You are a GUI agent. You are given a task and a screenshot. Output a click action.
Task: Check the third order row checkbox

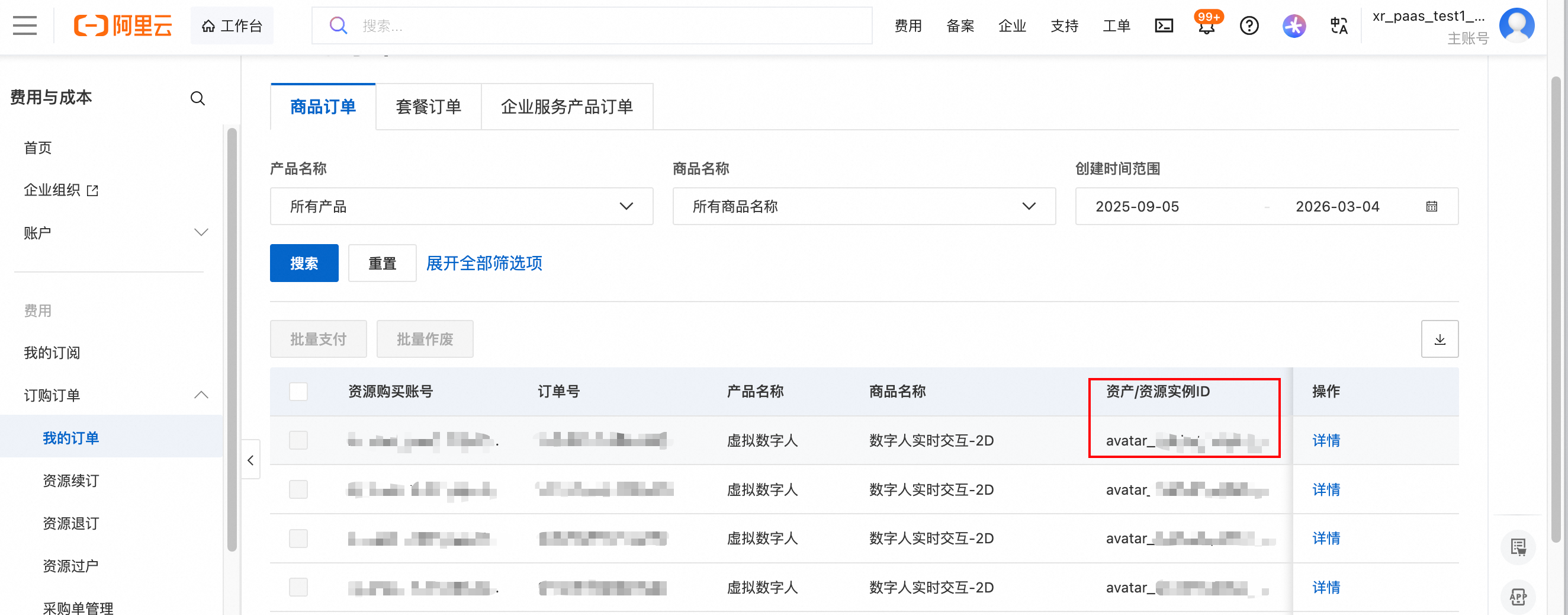298,539
